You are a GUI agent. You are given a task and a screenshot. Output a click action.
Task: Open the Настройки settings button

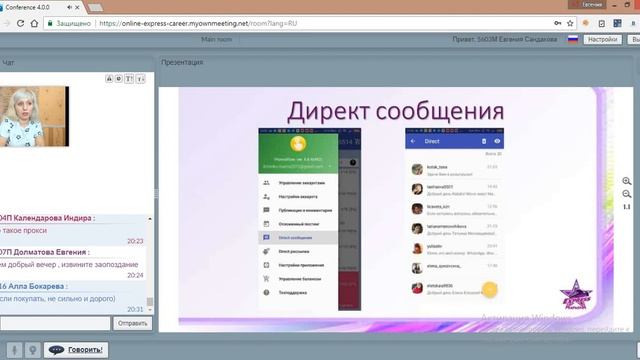(x=602, y=39)
